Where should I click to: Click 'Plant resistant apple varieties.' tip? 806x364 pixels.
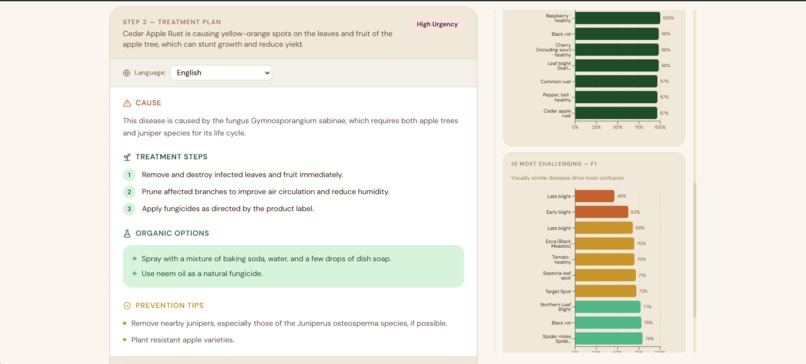pyautogui.click(x=182, y=340)
